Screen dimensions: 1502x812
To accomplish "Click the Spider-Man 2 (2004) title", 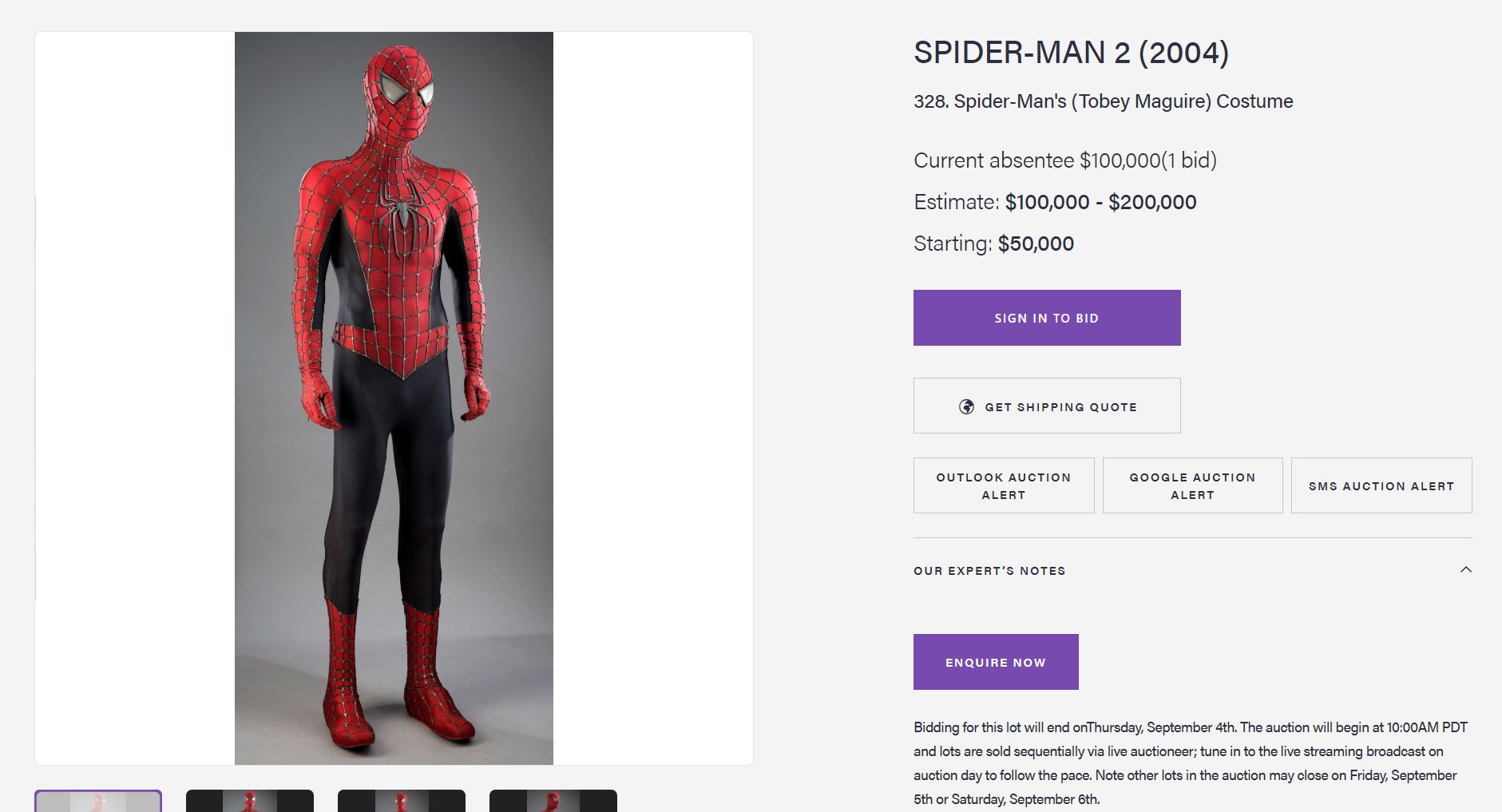I will coord(1071,53).
